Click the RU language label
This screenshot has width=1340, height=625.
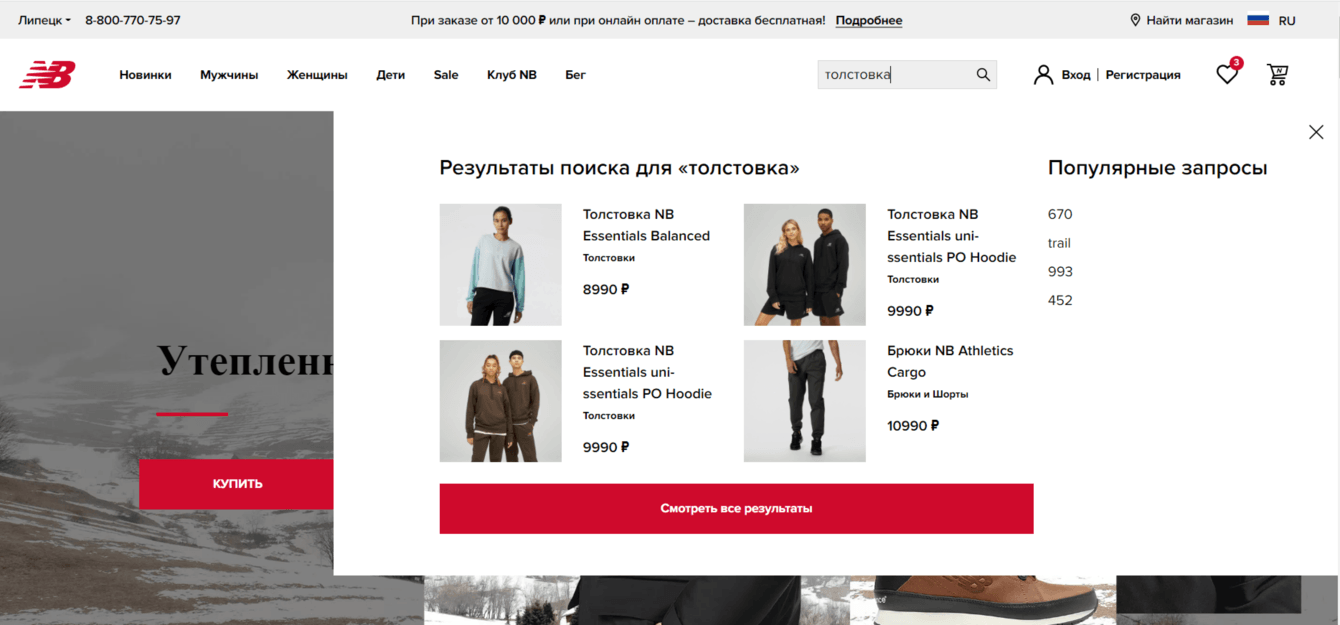(1287, 20)
